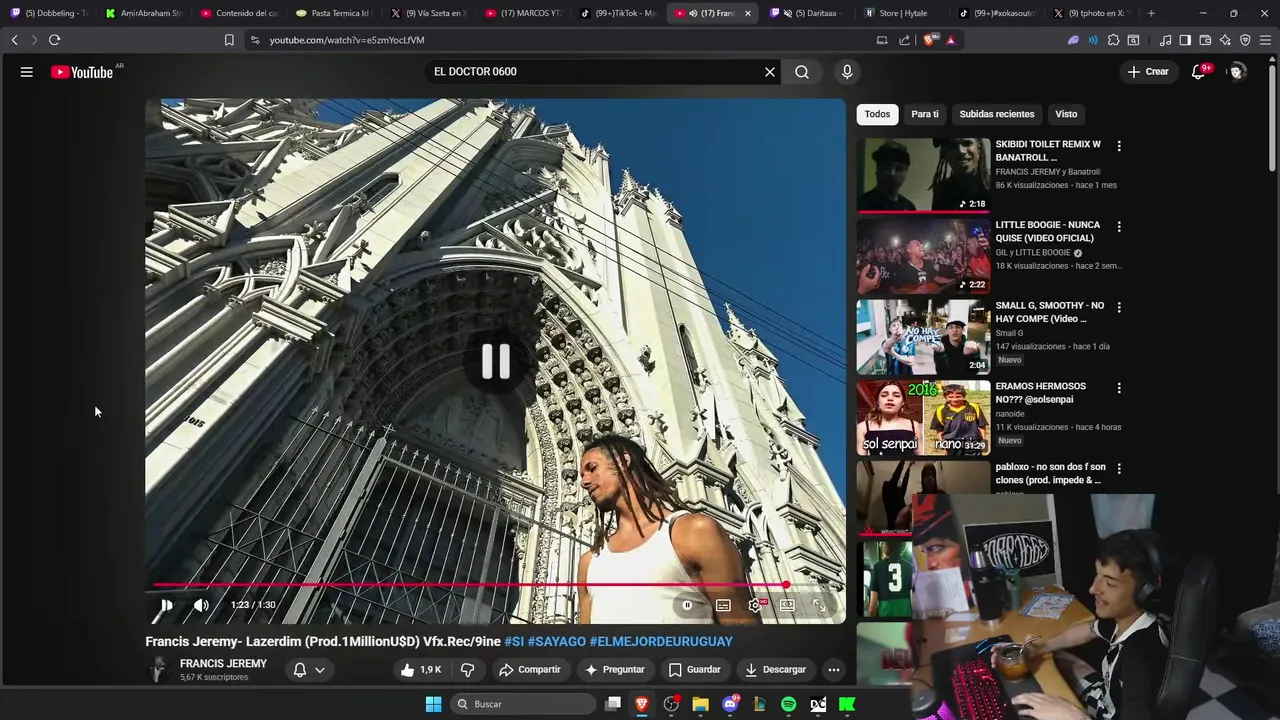Share the video via Compartir
The image size is (1280, 720).
tap(530, 670)
